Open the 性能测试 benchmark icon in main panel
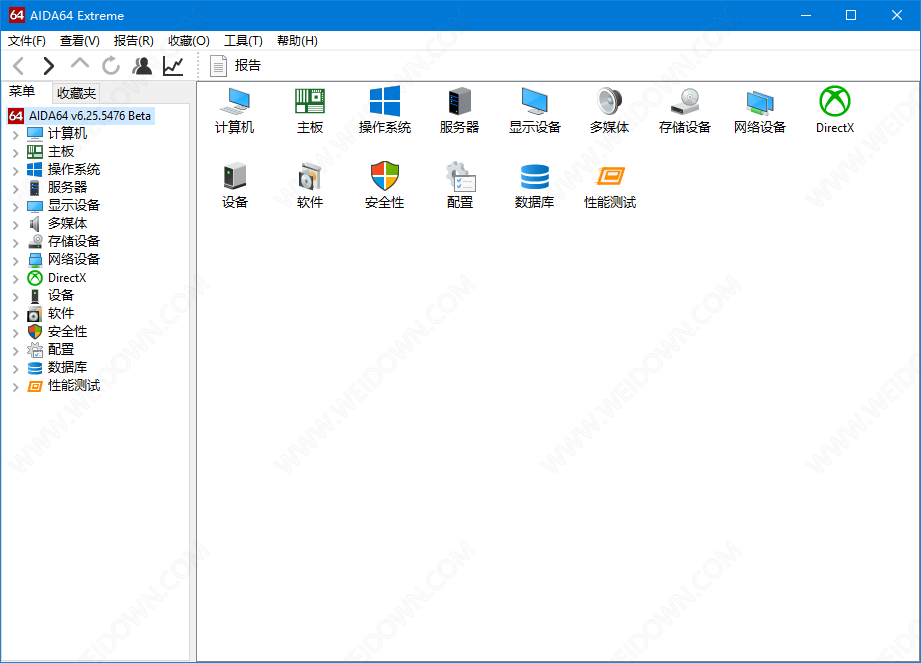The image size is (921, 663). (x=610, y=186)
